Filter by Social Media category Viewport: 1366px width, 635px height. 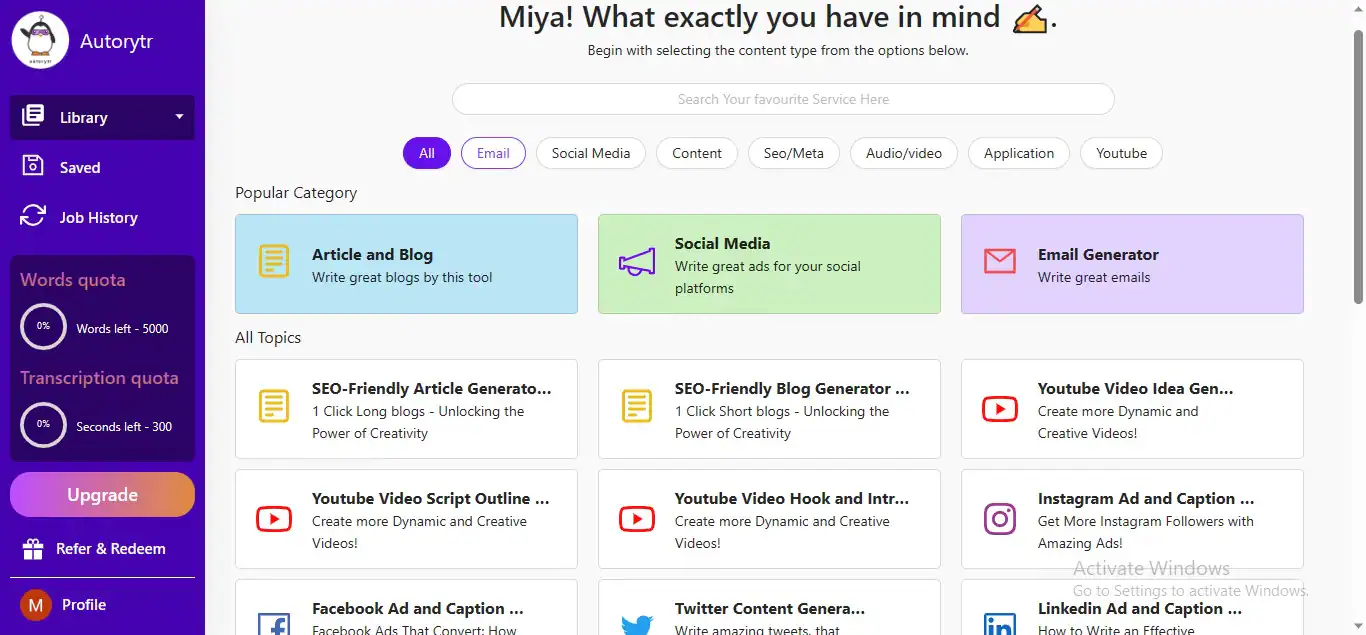pyautogui.click(x=591, y=153)
